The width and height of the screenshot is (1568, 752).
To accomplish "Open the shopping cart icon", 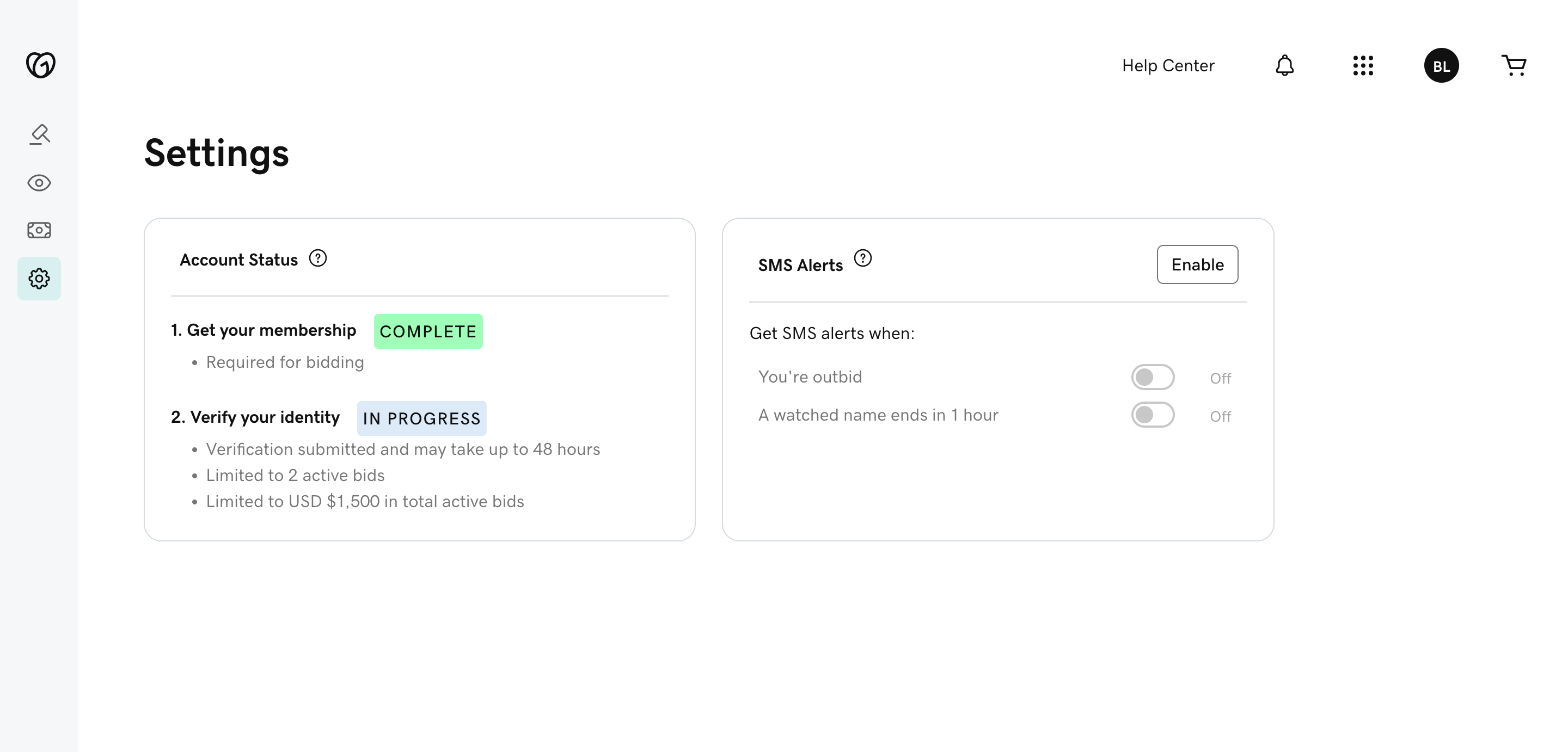I will click(x=1514, y=65).
